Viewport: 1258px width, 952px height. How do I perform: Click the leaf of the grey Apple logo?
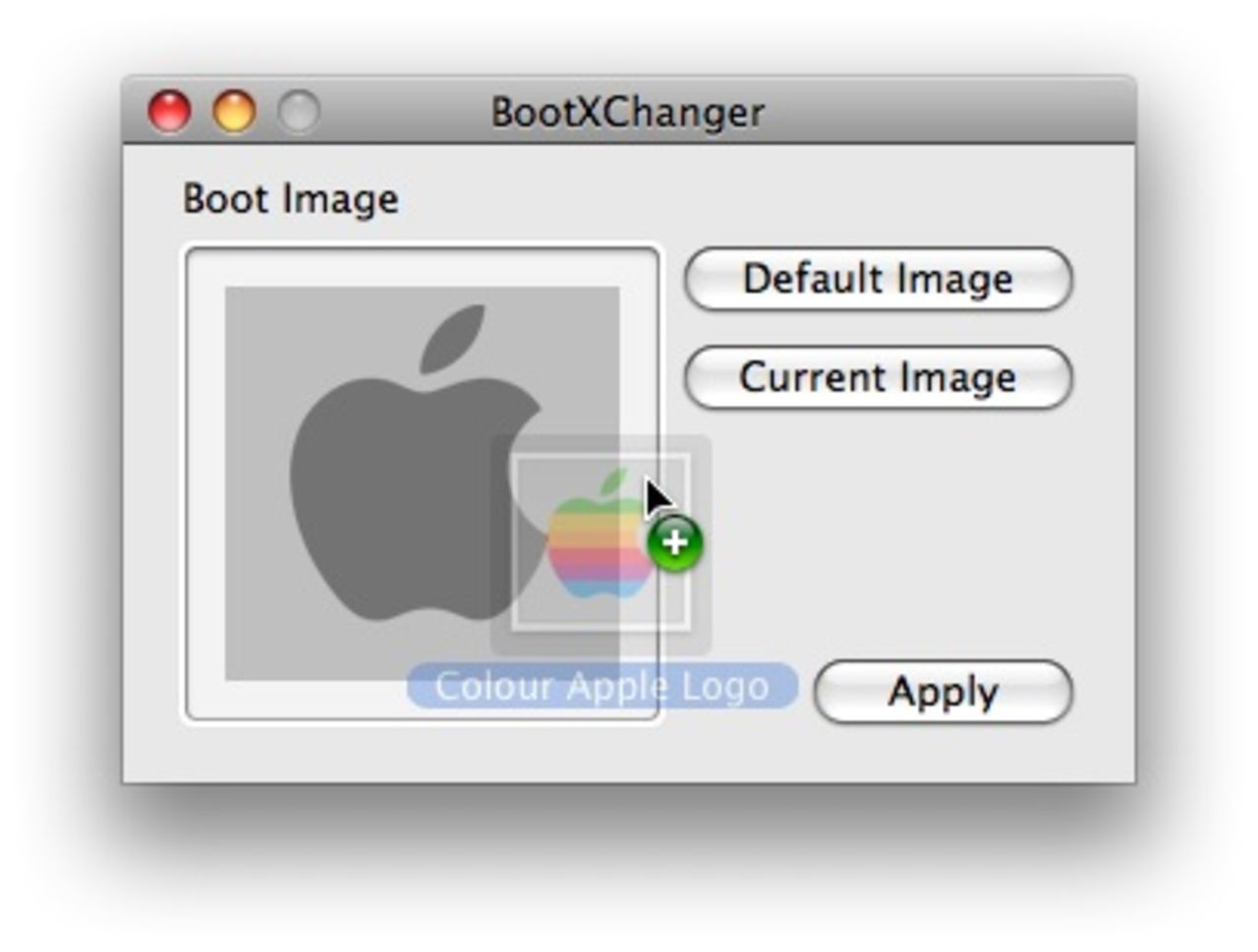click(453, 338)
